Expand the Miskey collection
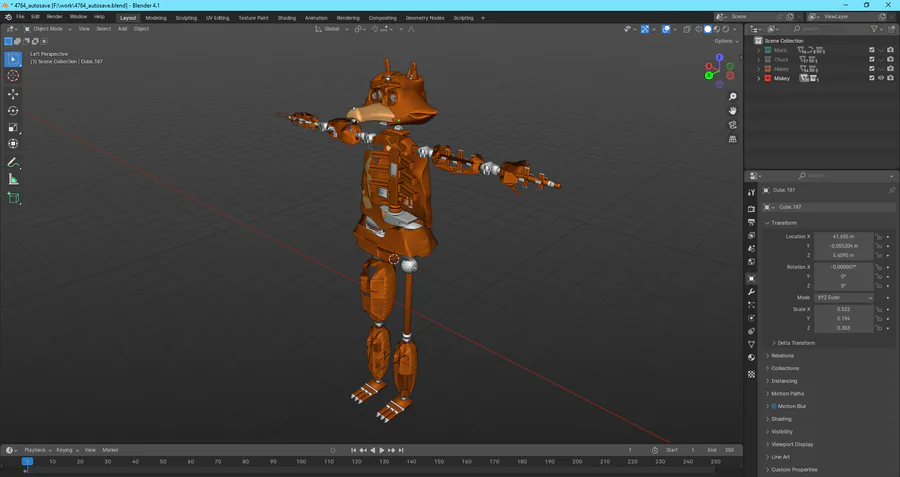900x477 pixels. pyautogui.click(x=759, y=78)
